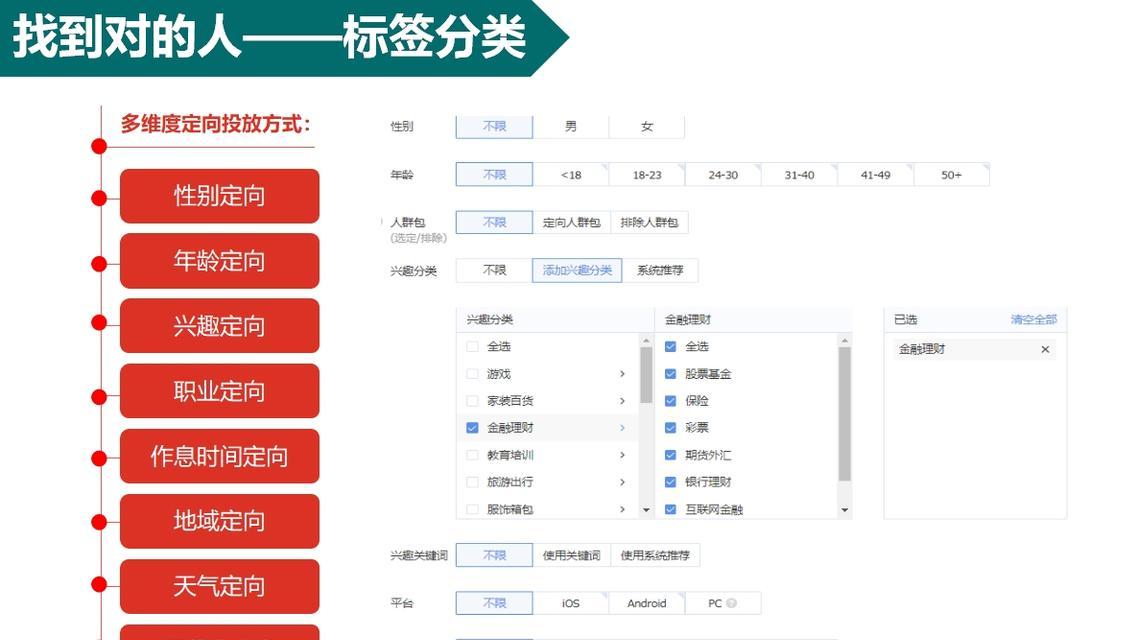
Task: Open the 添加兴趣分类 option
Action: (x=577, y=270)
